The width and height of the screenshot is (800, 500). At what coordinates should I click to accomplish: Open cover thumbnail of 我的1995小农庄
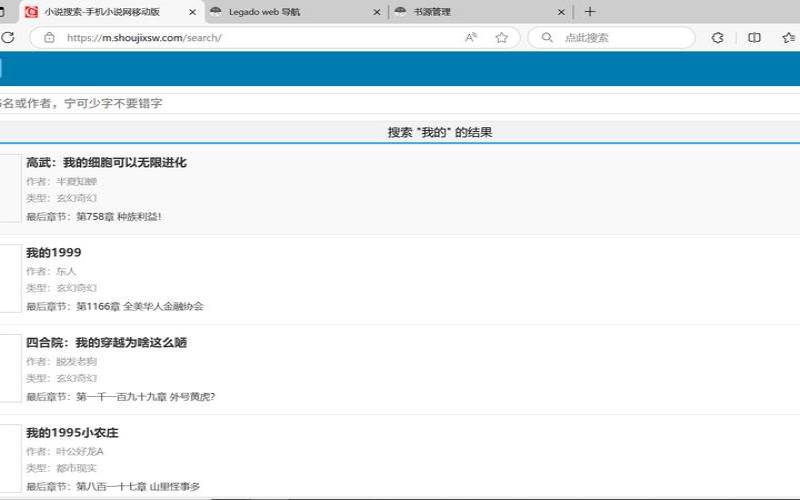[x=10, y=458]
